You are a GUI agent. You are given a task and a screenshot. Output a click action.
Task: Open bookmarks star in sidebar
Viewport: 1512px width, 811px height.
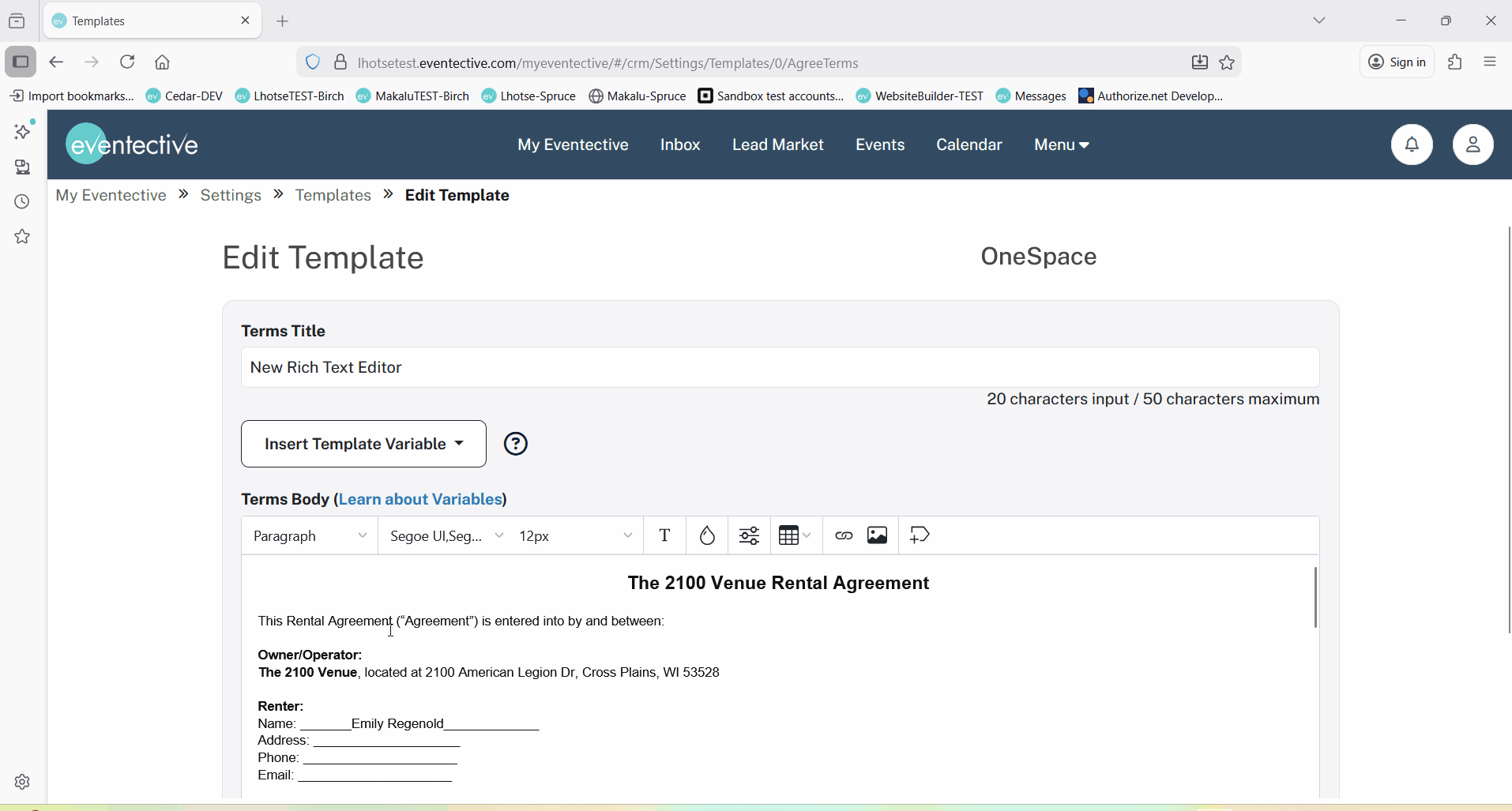(x=24, y=237)
